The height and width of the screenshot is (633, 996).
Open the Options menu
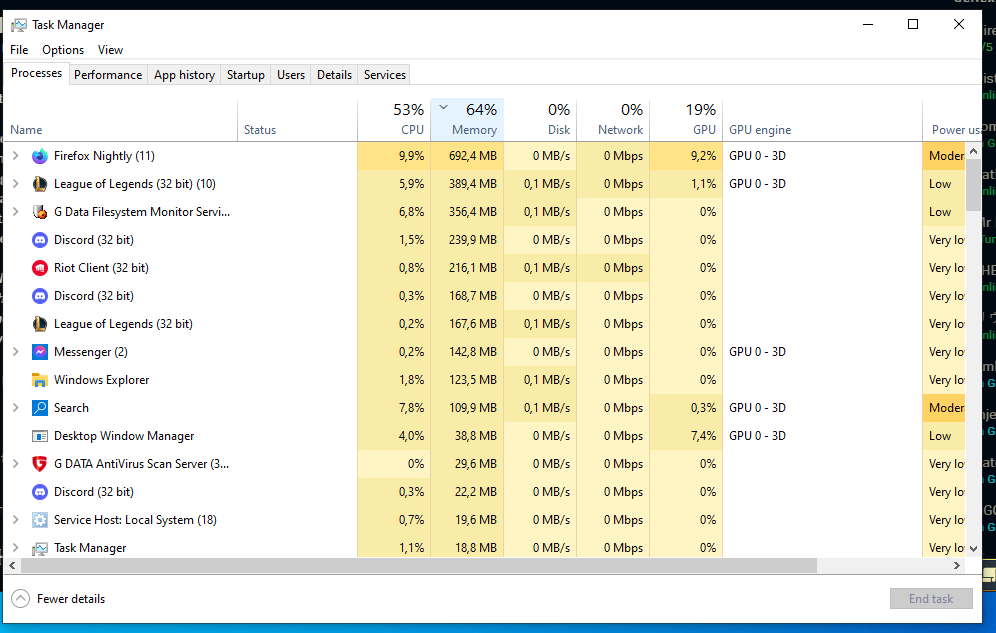click(63, 50)
